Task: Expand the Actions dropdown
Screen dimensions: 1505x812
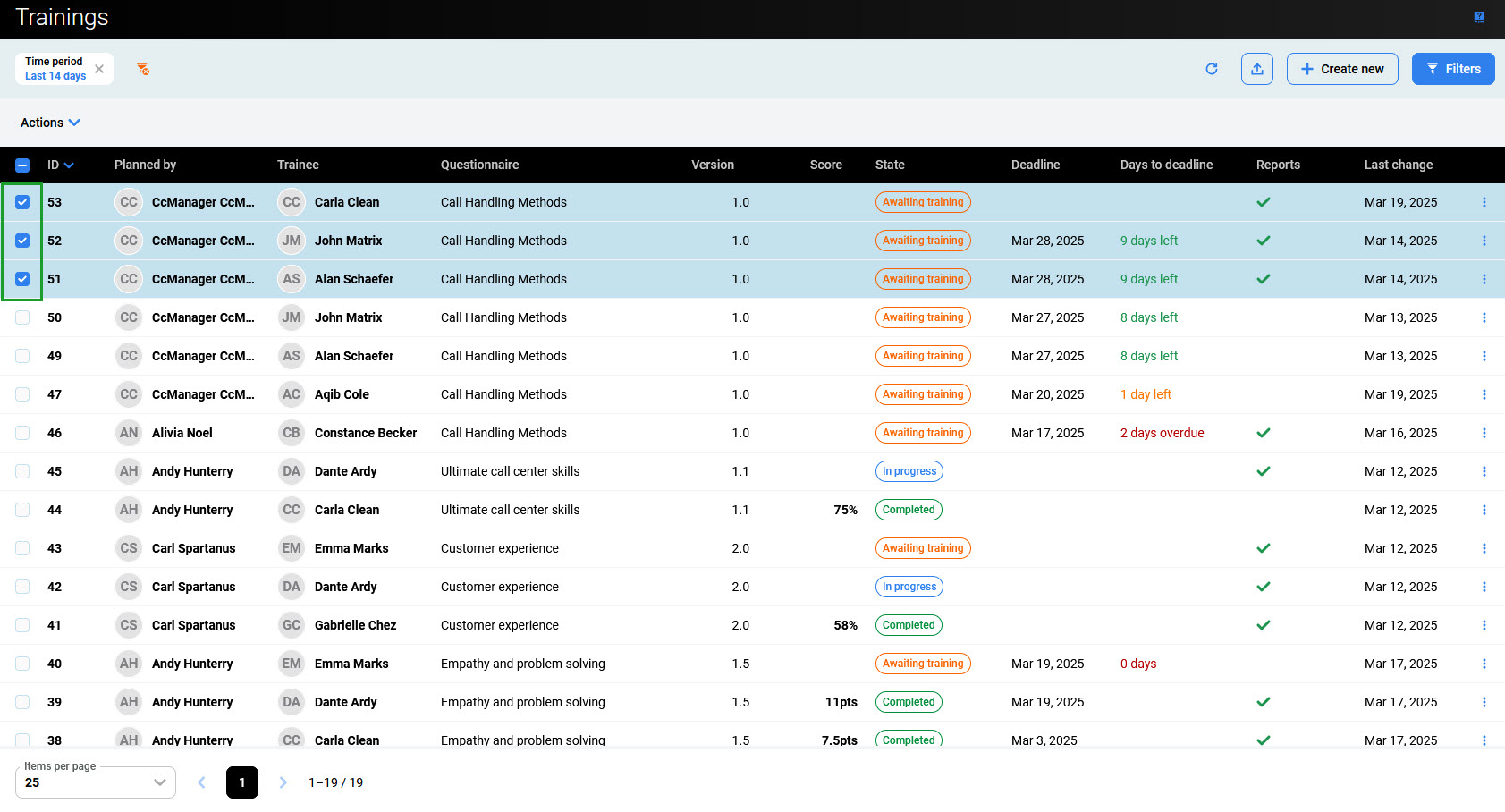Action: pos(50,123)
